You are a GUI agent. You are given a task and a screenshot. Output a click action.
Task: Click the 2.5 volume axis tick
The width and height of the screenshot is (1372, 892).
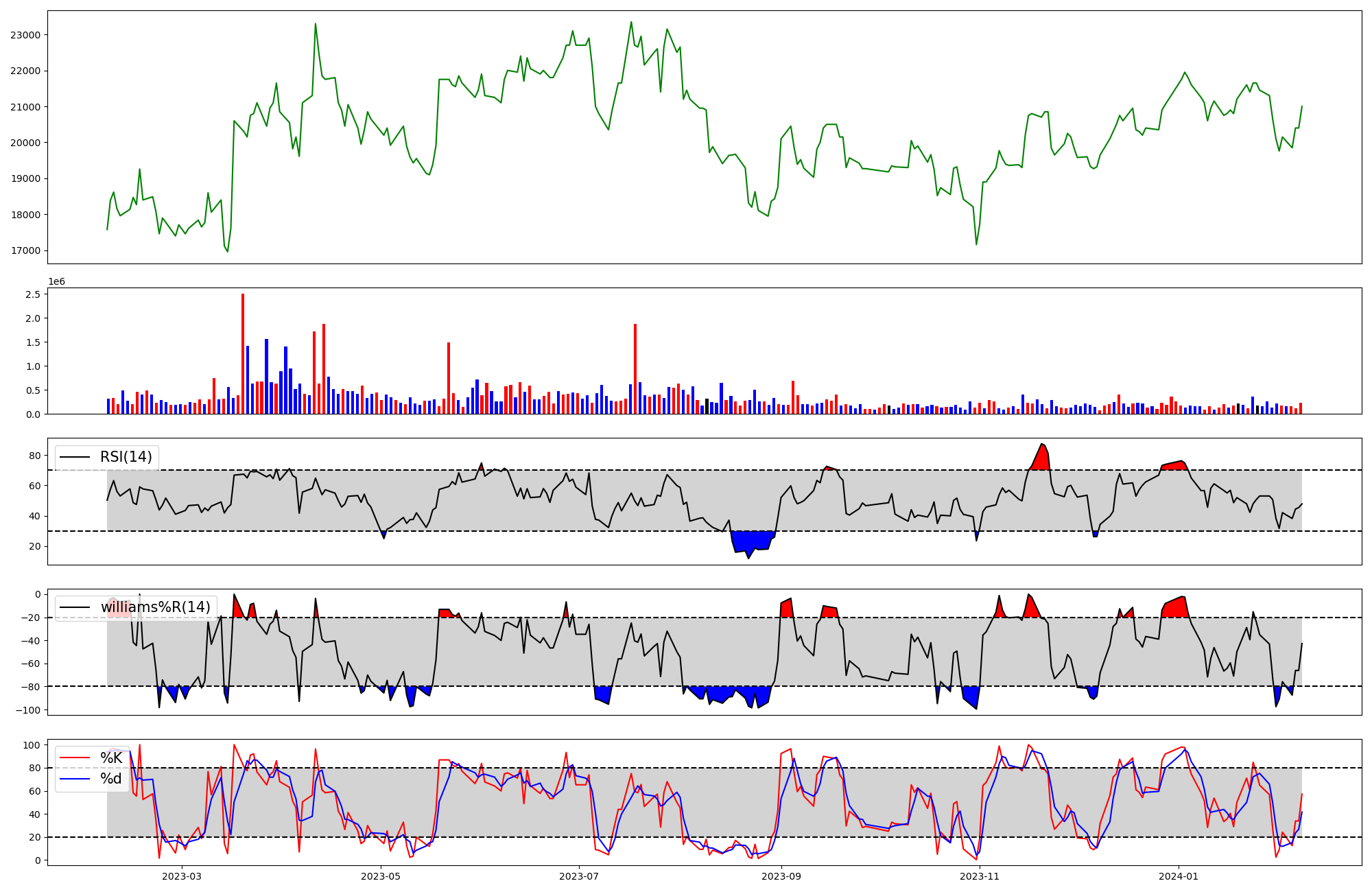(34, 294)
